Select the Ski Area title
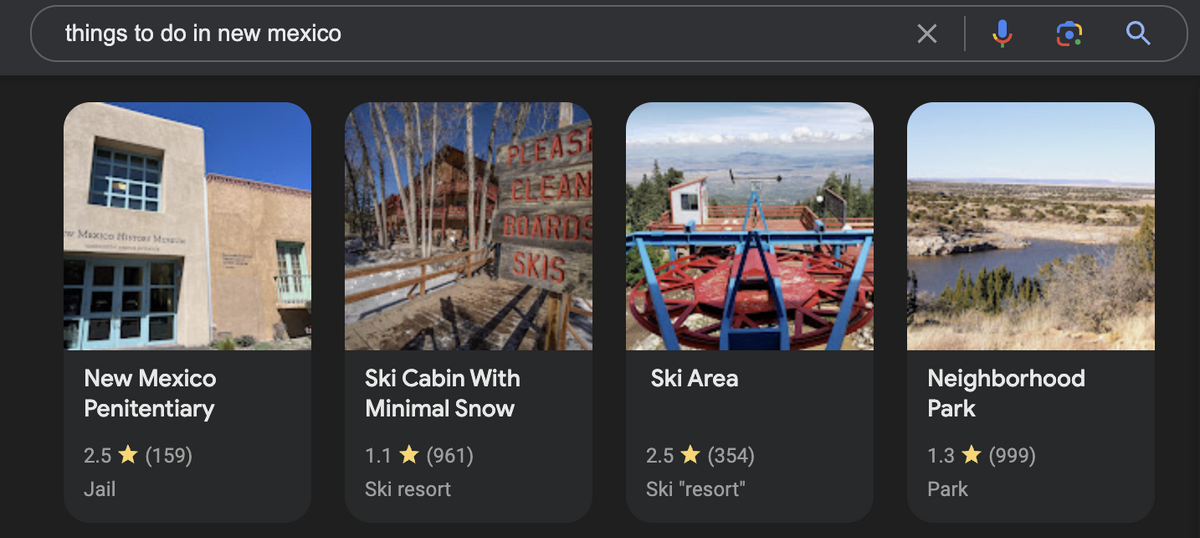Screen dimensions: 1200x538 (x=694, y=378)
